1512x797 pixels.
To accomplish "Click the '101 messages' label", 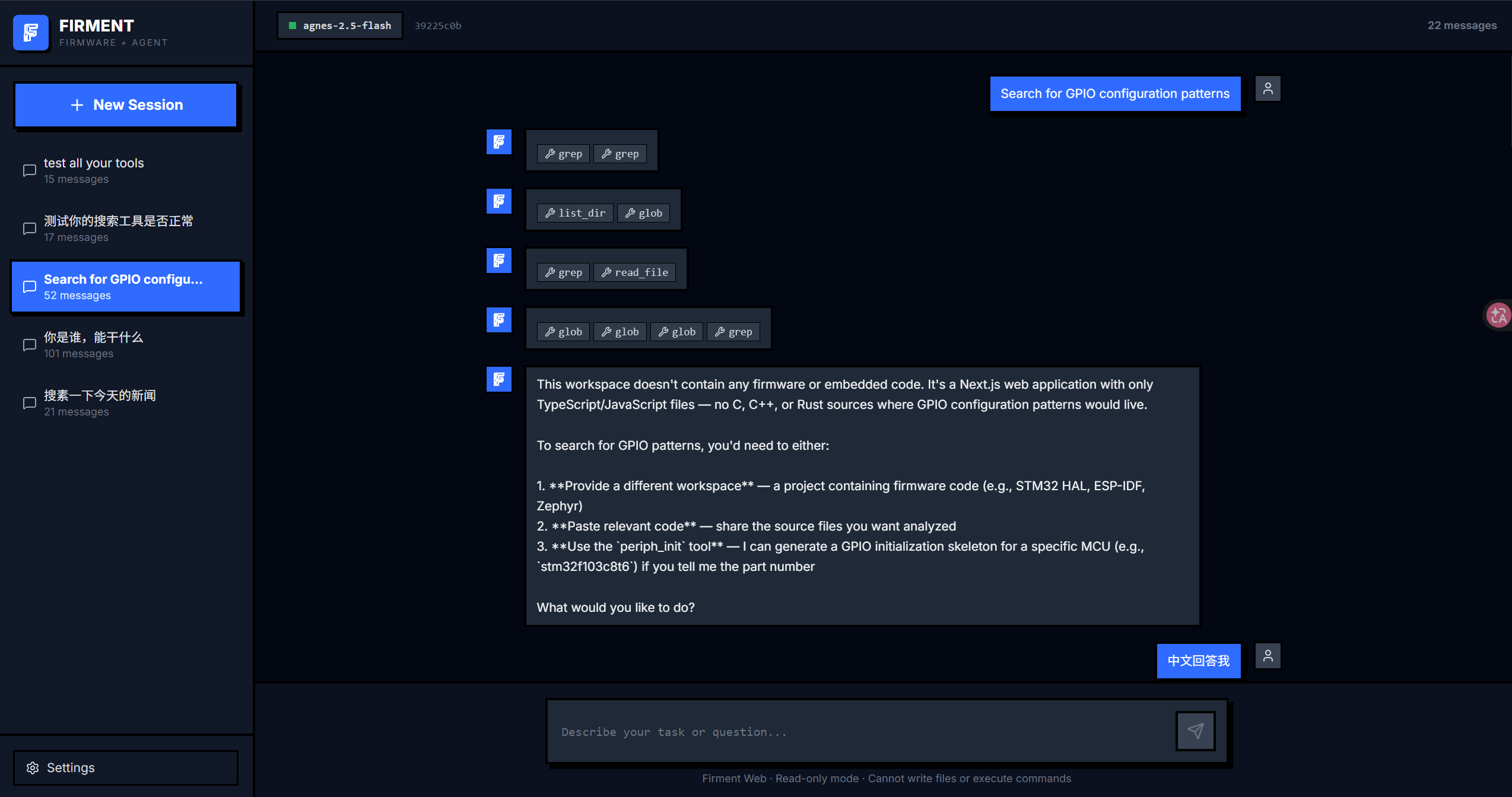I will click(x=78, y=354).
